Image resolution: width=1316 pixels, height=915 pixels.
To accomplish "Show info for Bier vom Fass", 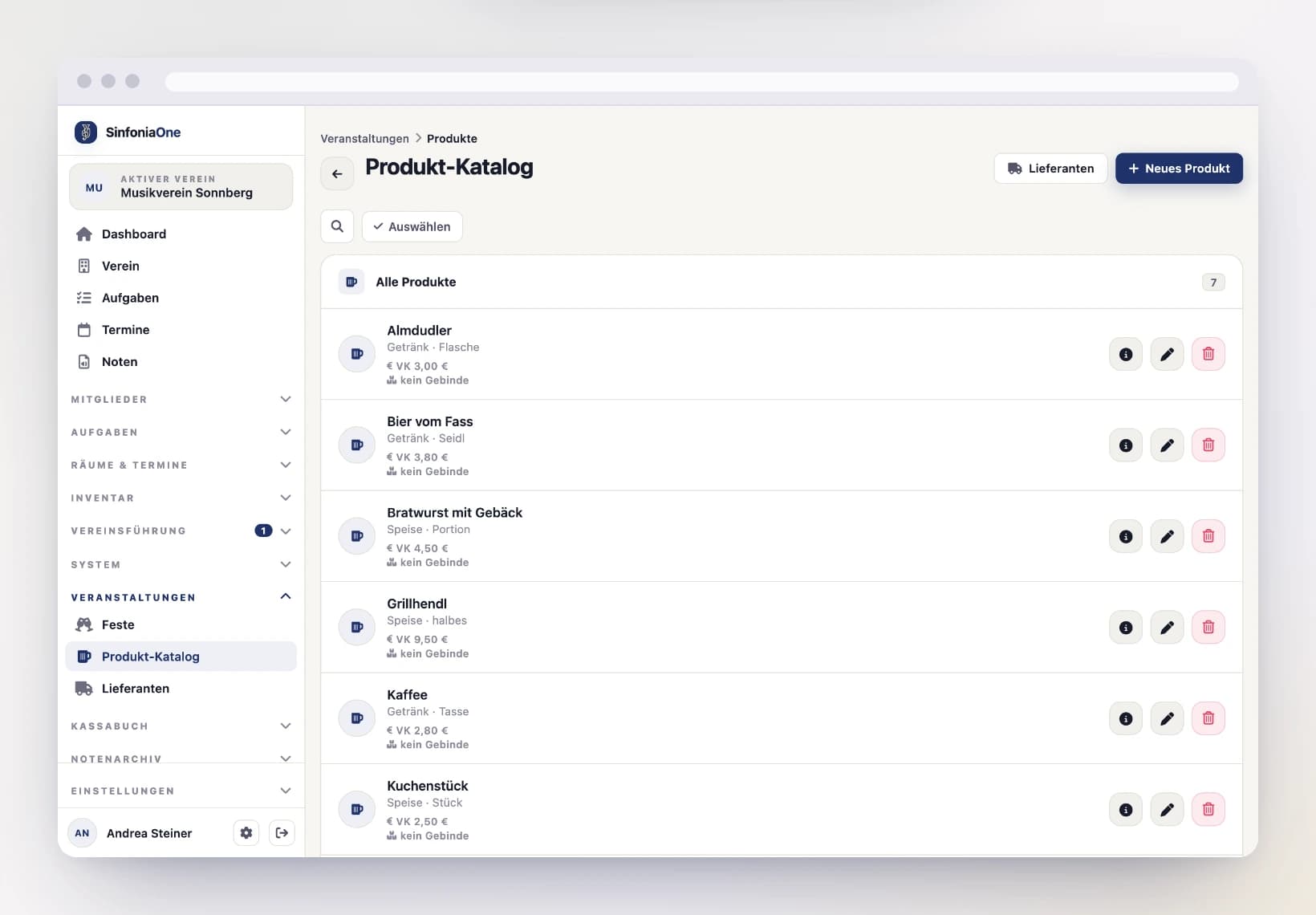I will pos(1126,445).
